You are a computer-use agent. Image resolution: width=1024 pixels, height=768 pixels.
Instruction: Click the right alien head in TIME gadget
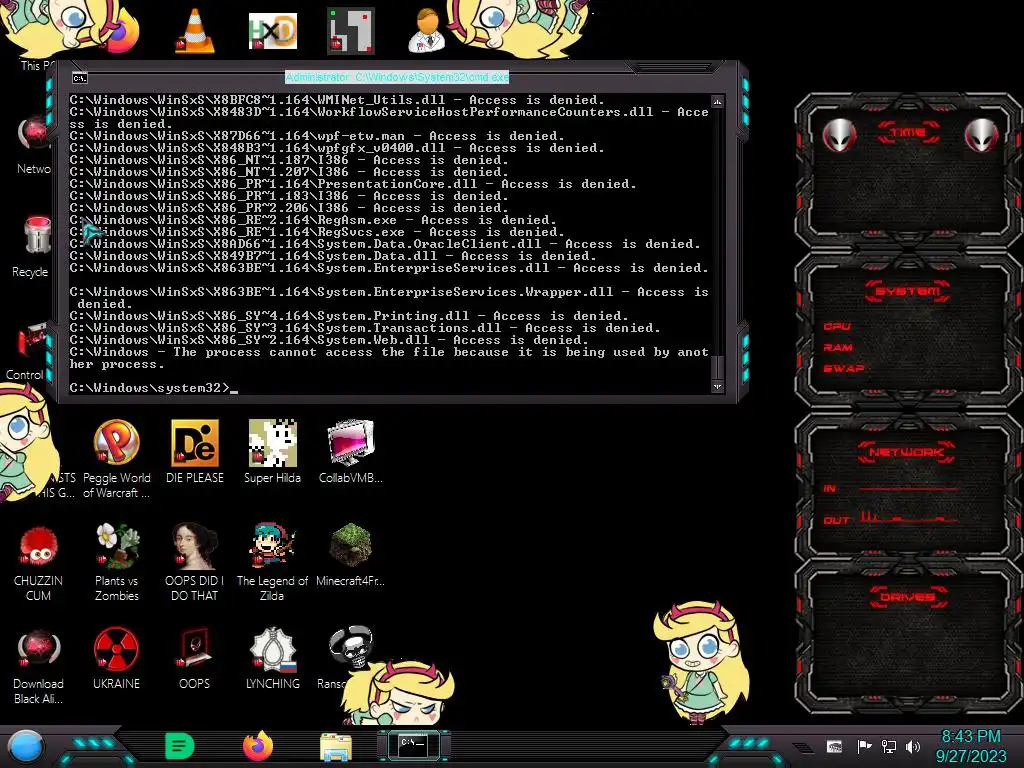[x=981, y=136]
